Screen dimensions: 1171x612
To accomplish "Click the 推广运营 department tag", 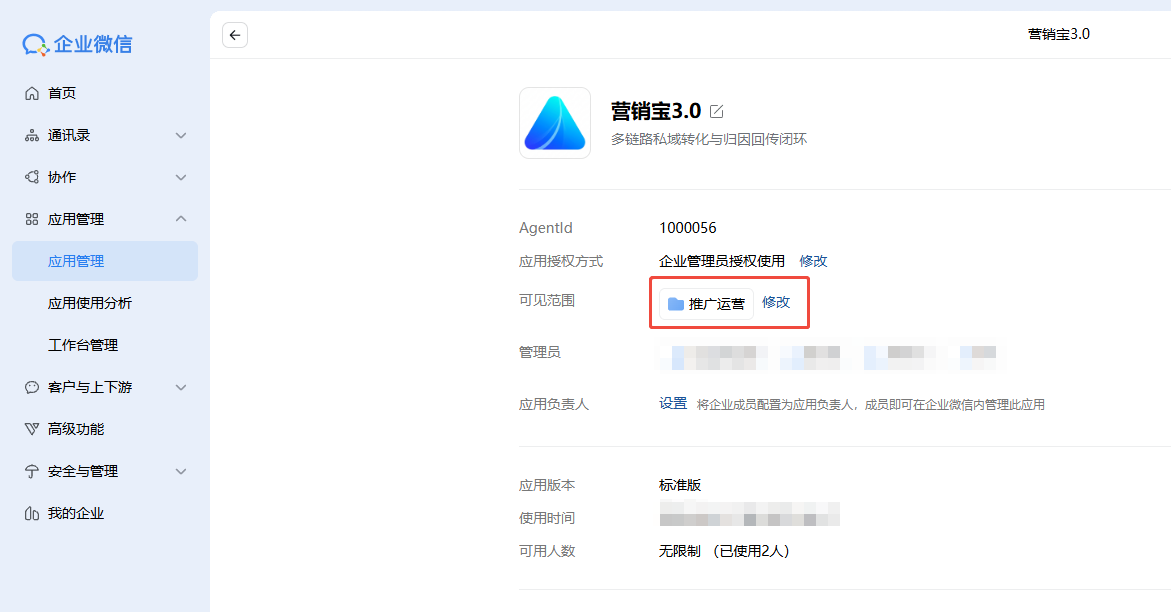I will coord(706,303).
